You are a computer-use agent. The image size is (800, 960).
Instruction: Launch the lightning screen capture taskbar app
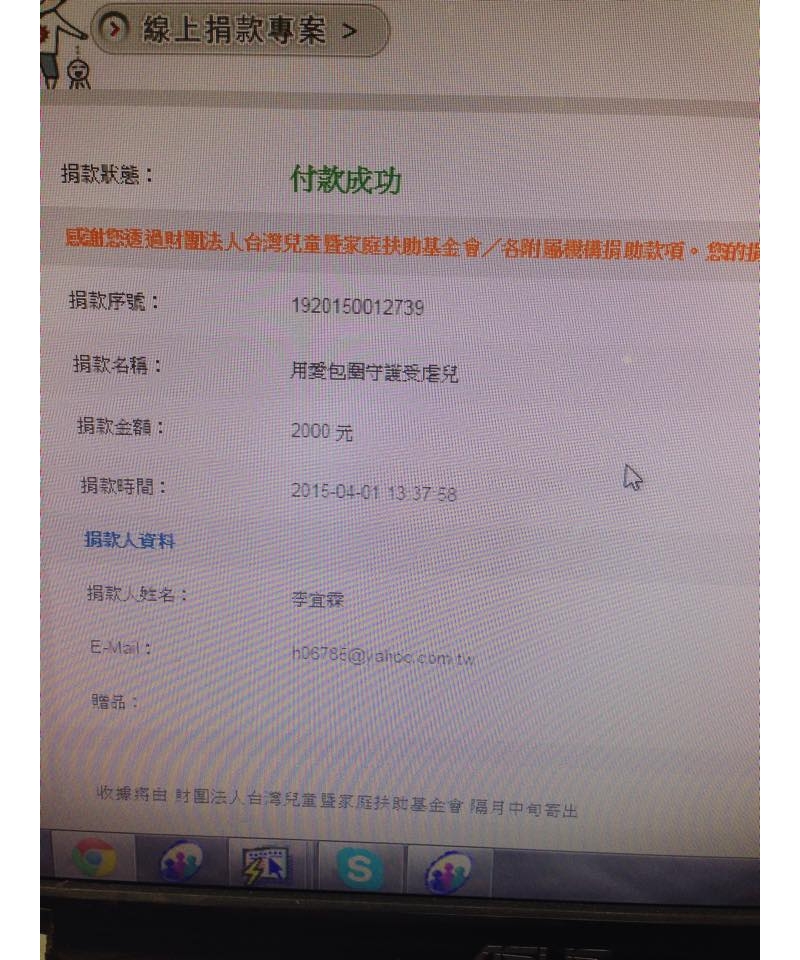[265, 864]
